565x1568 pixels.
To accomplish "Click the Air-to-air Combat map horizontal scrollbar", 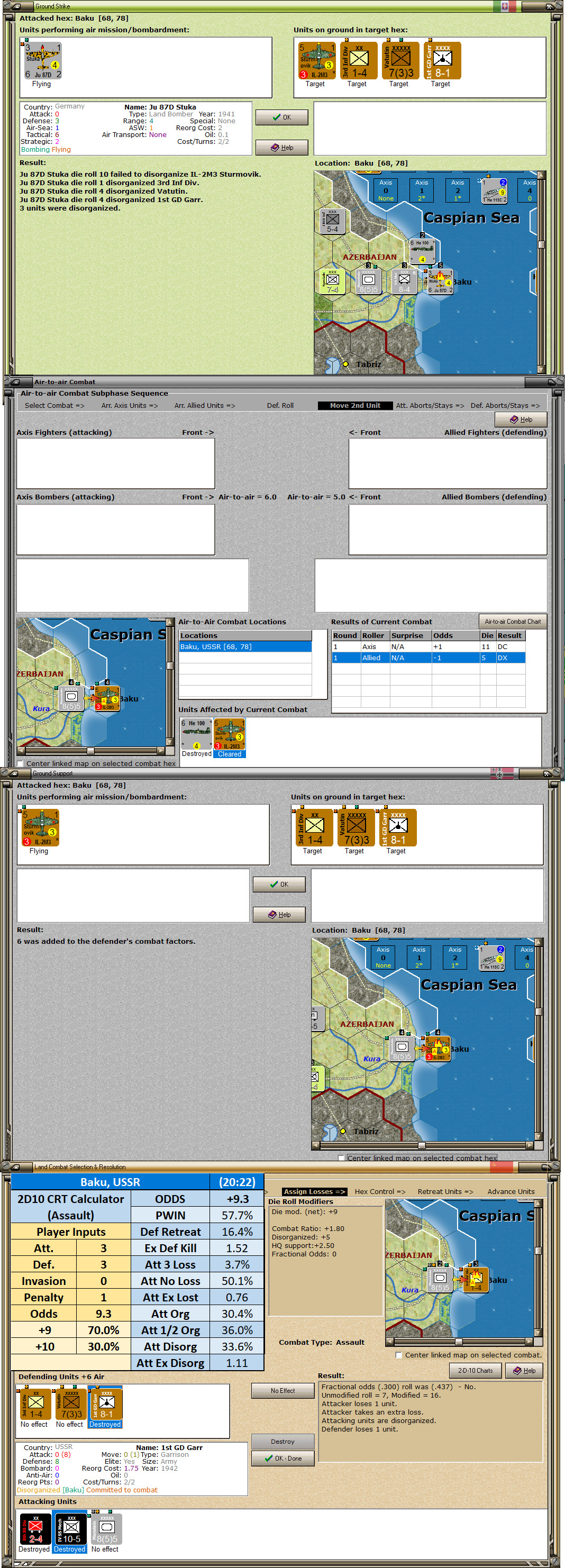I will pos(92,751).
